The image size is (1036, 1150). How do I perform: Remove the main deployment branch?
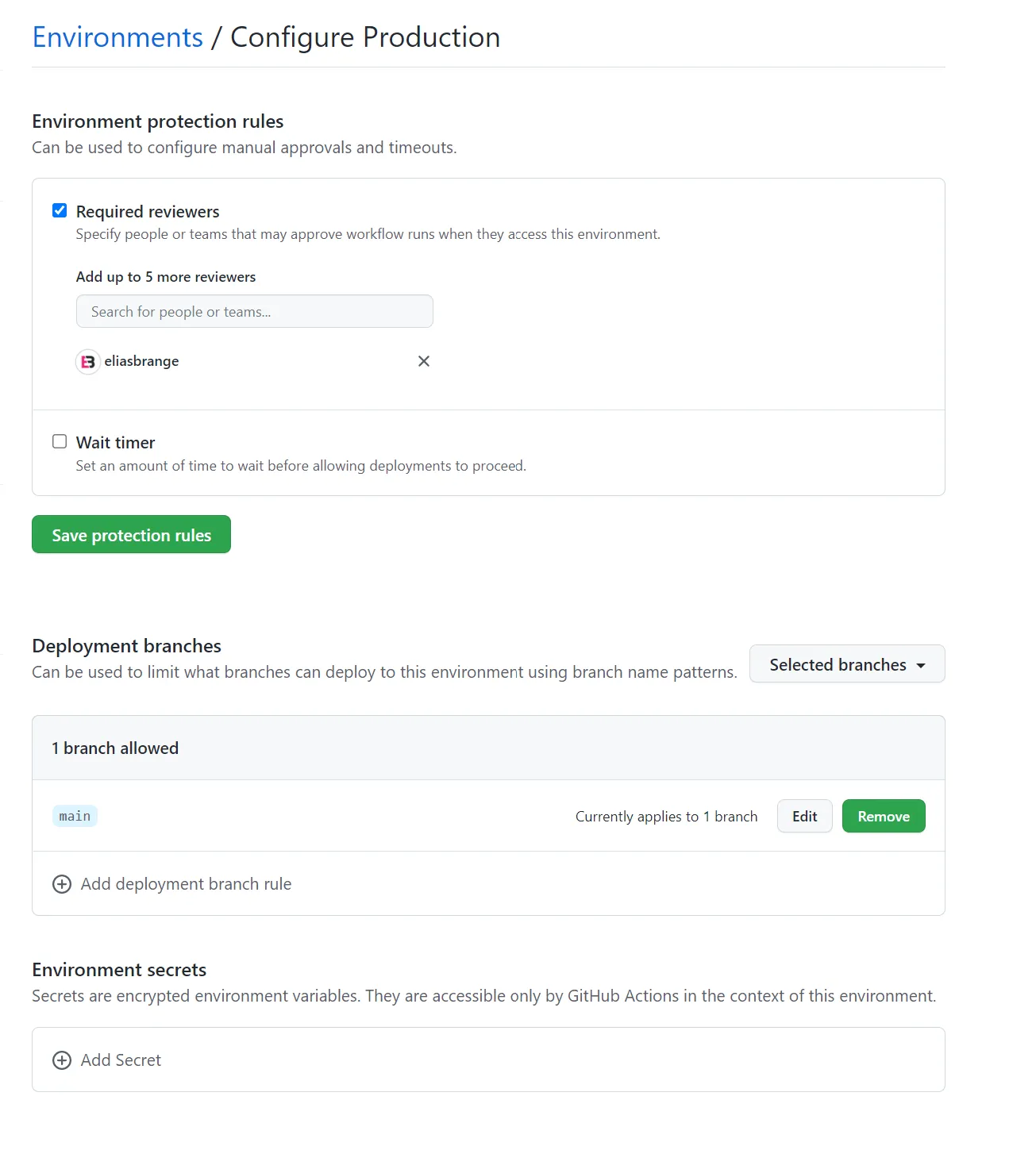pyautogui.click(x=884, y=816)
